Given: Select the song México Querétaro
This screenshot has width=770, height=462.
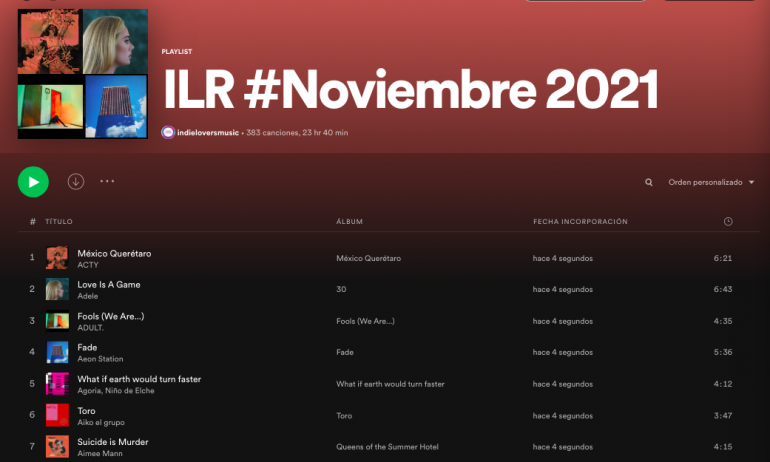Looking at the screenshot, I should 114,253.
